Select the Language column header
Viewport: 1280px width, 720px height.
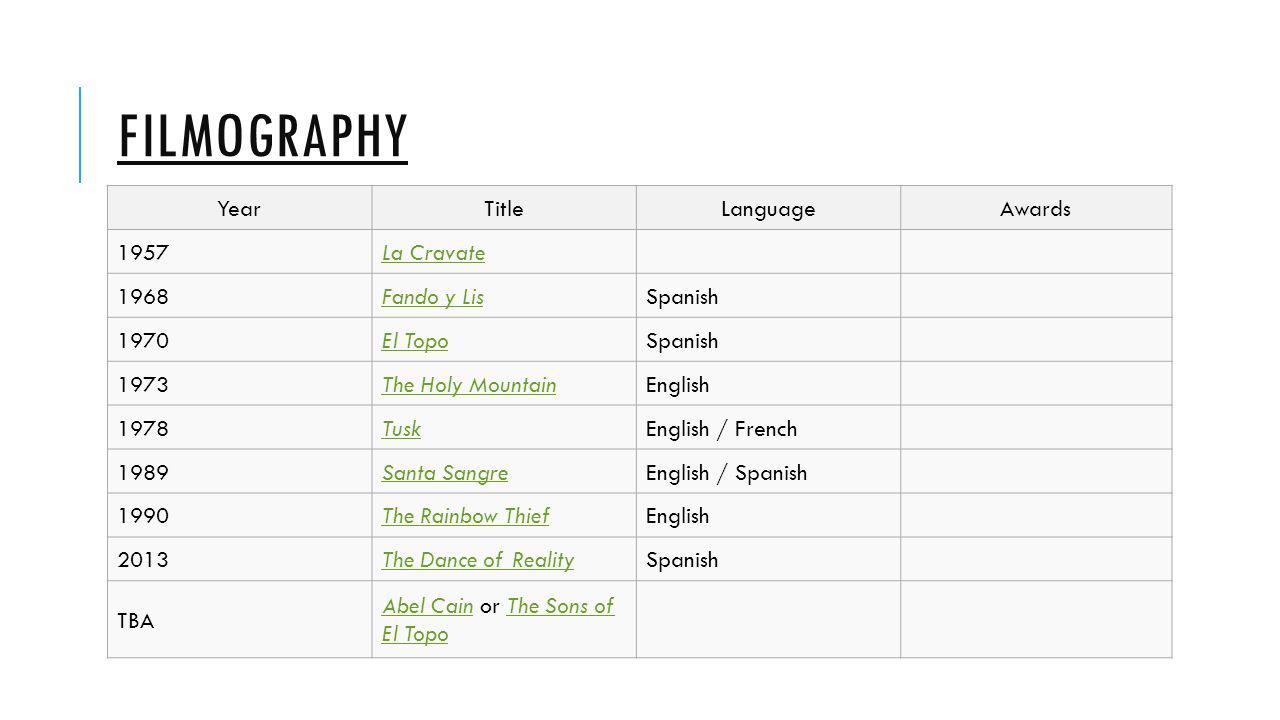point(768,209)
